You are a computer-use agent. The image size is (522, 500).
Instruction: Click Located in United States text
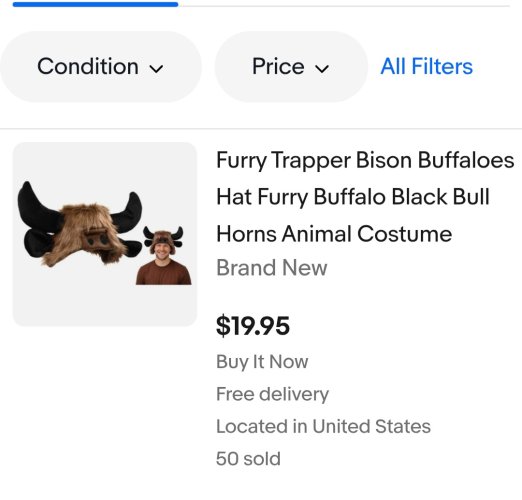tap(323, 426)
